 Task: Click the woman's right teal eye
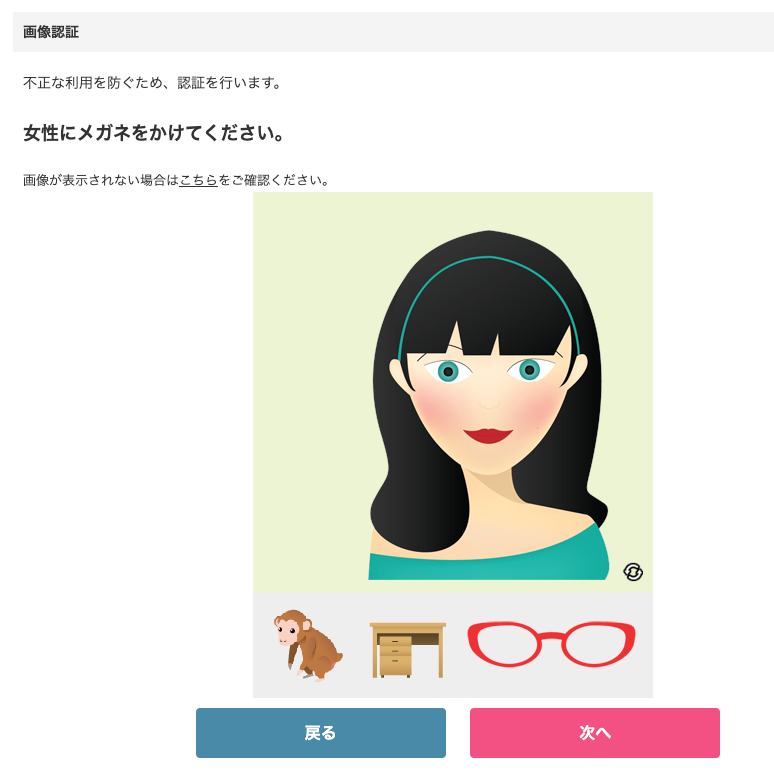click(530, 370)
